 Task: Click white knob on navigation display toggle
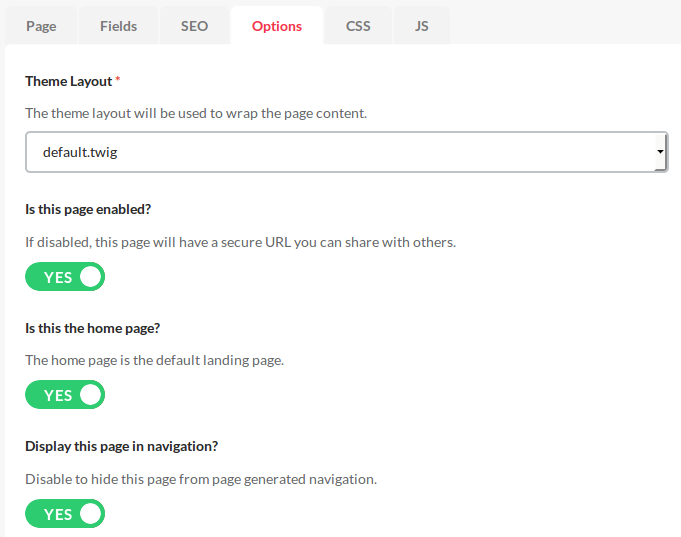pyautogui.click(x=90, y=514)
